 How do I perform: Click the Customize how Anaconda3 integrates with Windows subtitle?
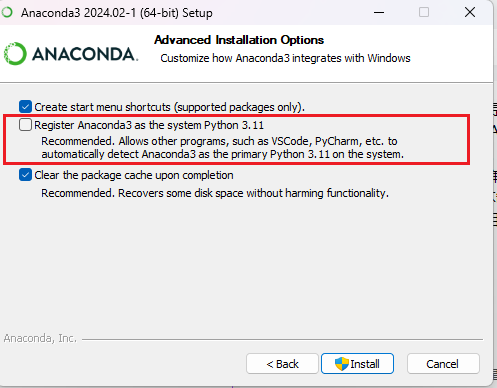coord(285,58)
